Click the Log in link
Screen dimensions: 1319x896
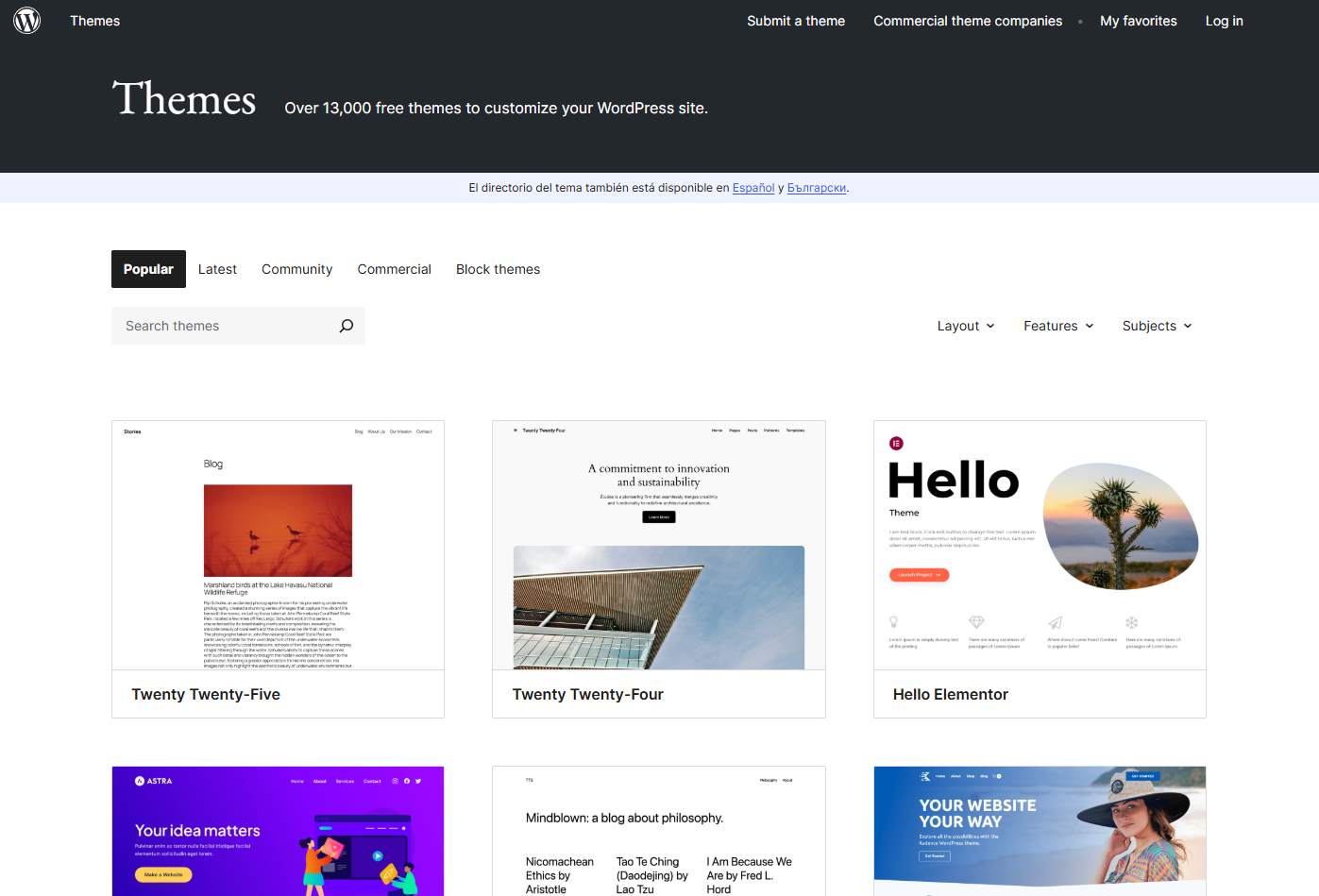pos(1225,21)
